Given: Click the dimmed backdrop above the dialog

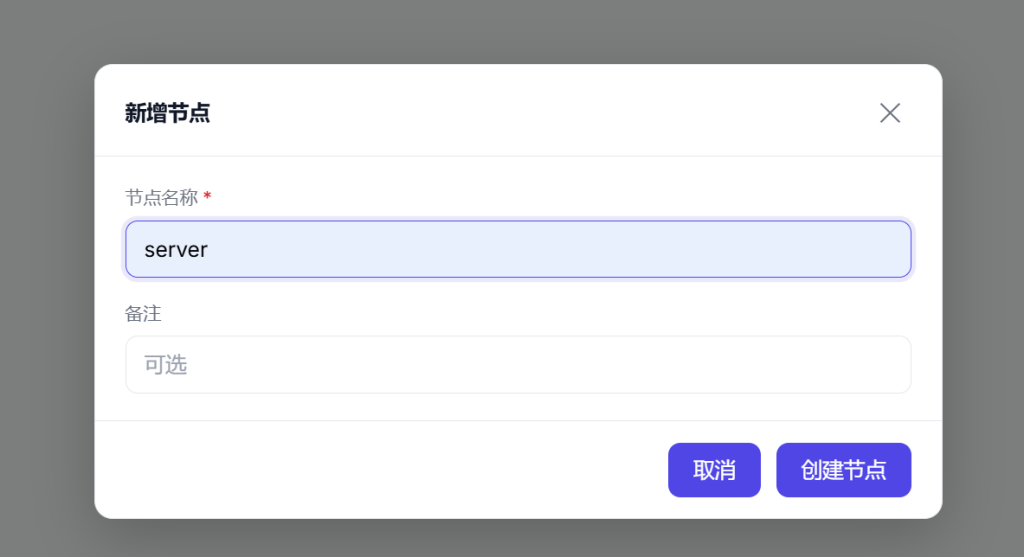Looking at the screenshot, I should (x=512, y=30).
